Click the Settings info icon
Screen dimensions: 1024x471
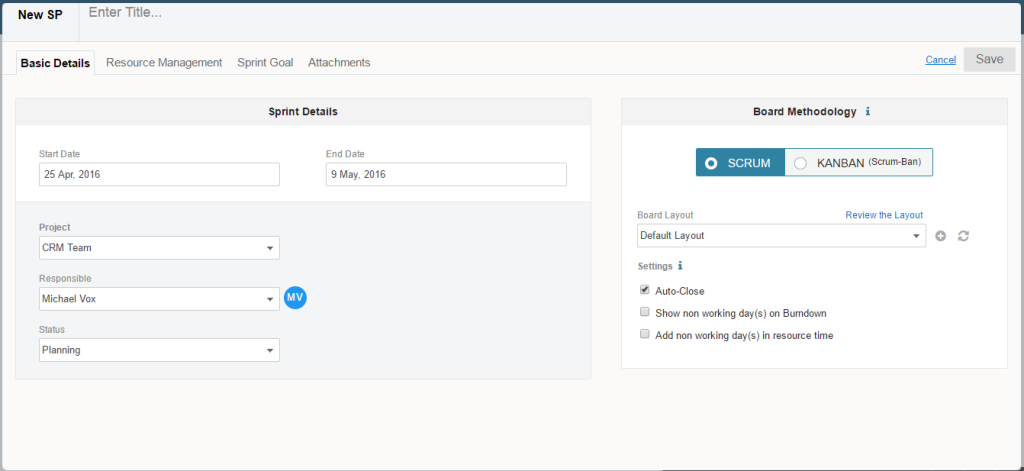[x=680, y=266]
